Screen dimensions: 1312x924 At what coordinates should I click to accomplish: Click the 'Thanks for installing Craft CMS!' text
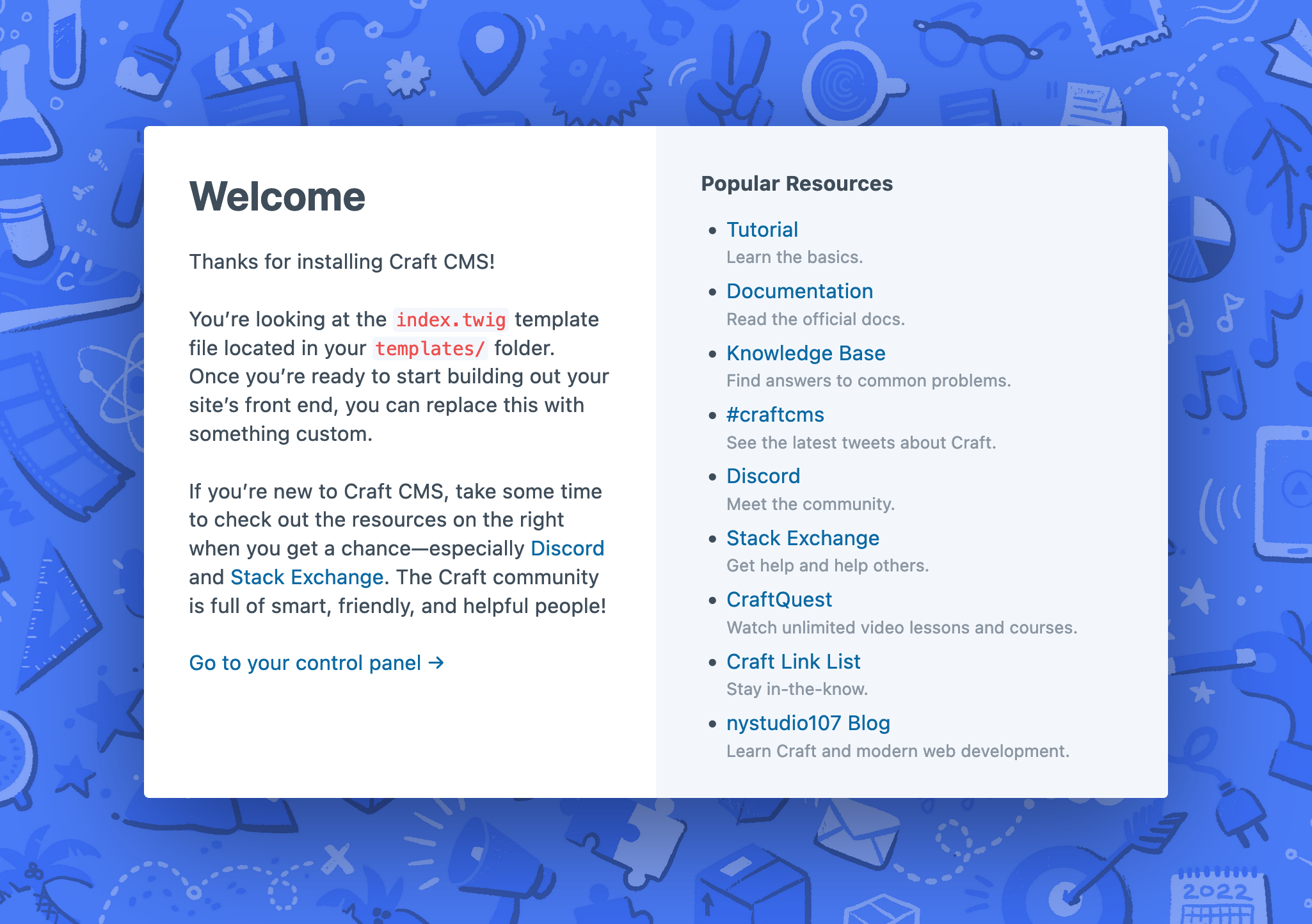(x=342, y=262)
